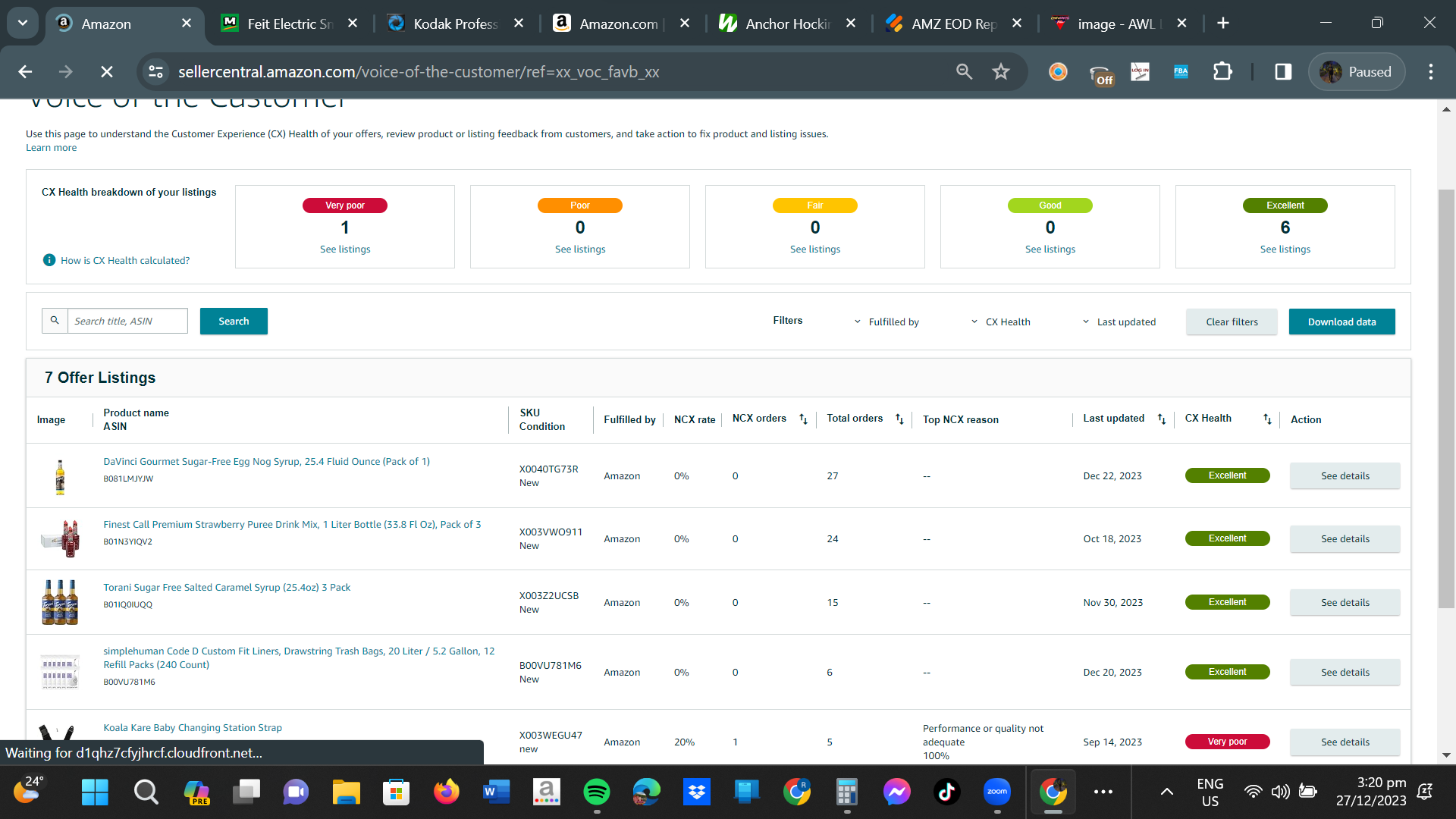The width and height of the screenshot is (1456, 819).
Task: Open How is CX Health calculated link
Action: coord(125,260)
